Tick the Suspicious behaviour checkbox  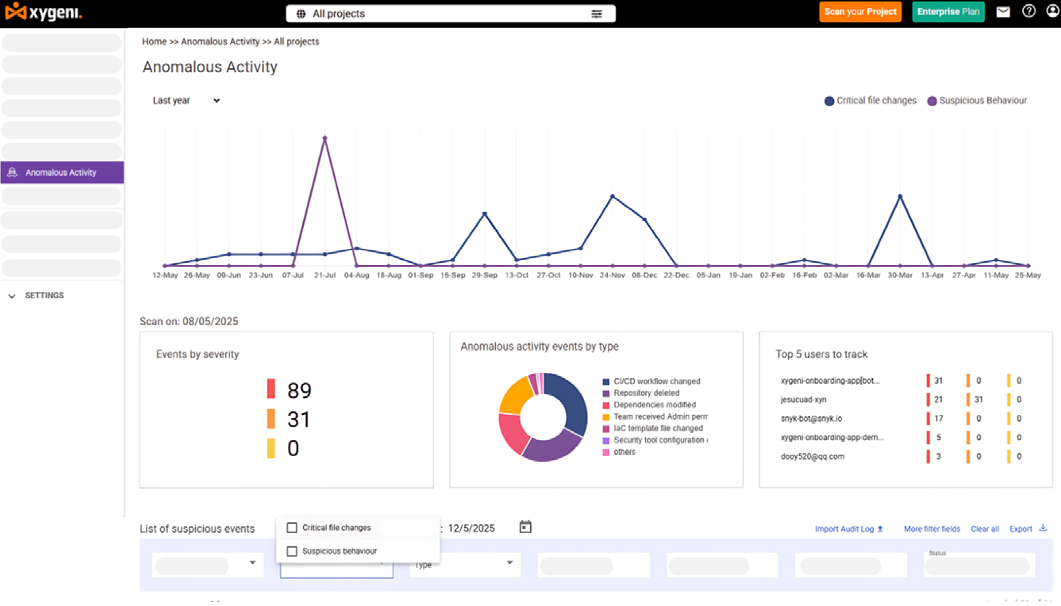292,551
